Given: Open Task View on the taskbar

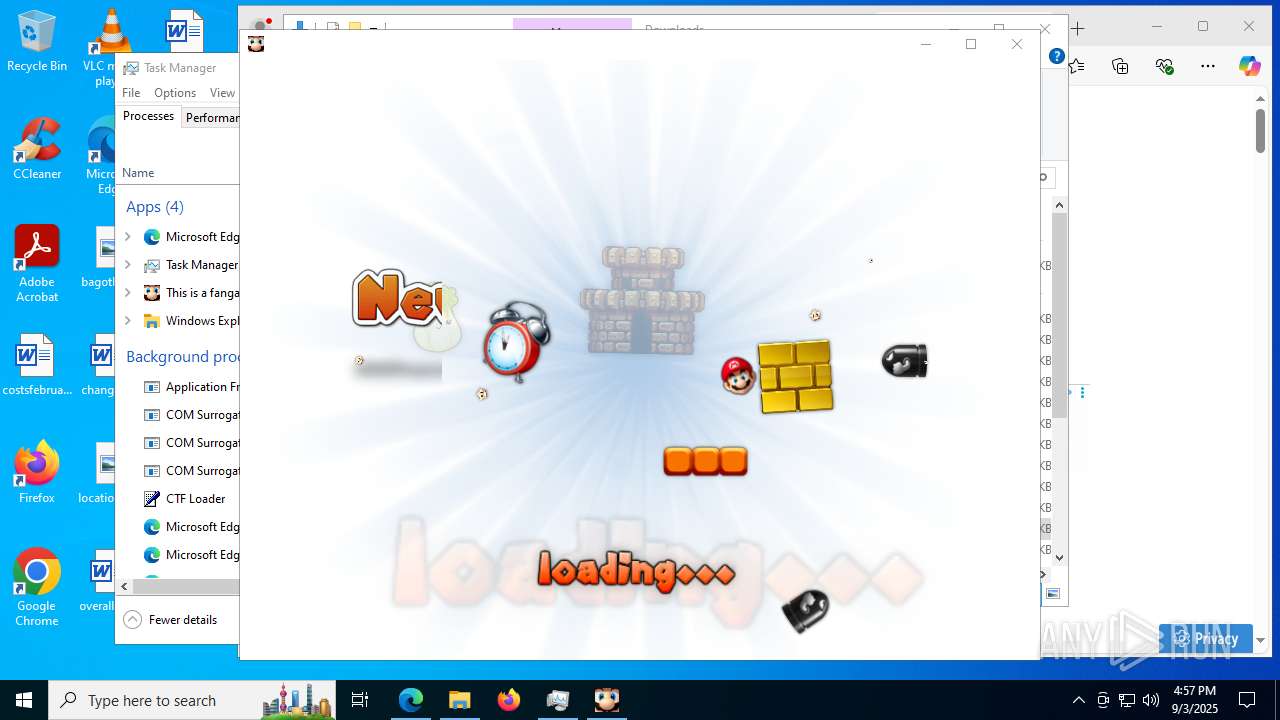Looking at the screenshot, I should point(360,700).
